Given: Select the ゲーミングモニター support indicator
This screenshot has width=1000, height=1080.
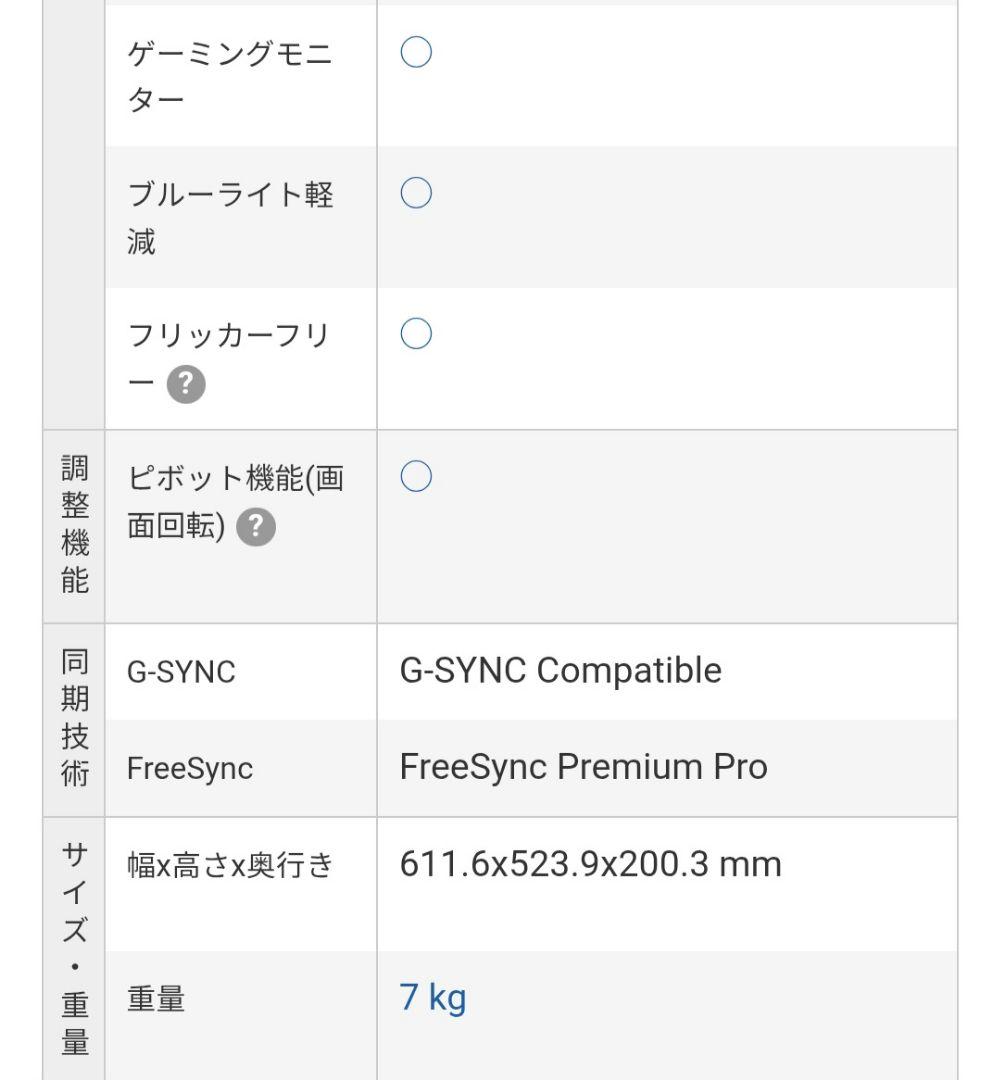Looking at the screenshot, I should point(417,52).
